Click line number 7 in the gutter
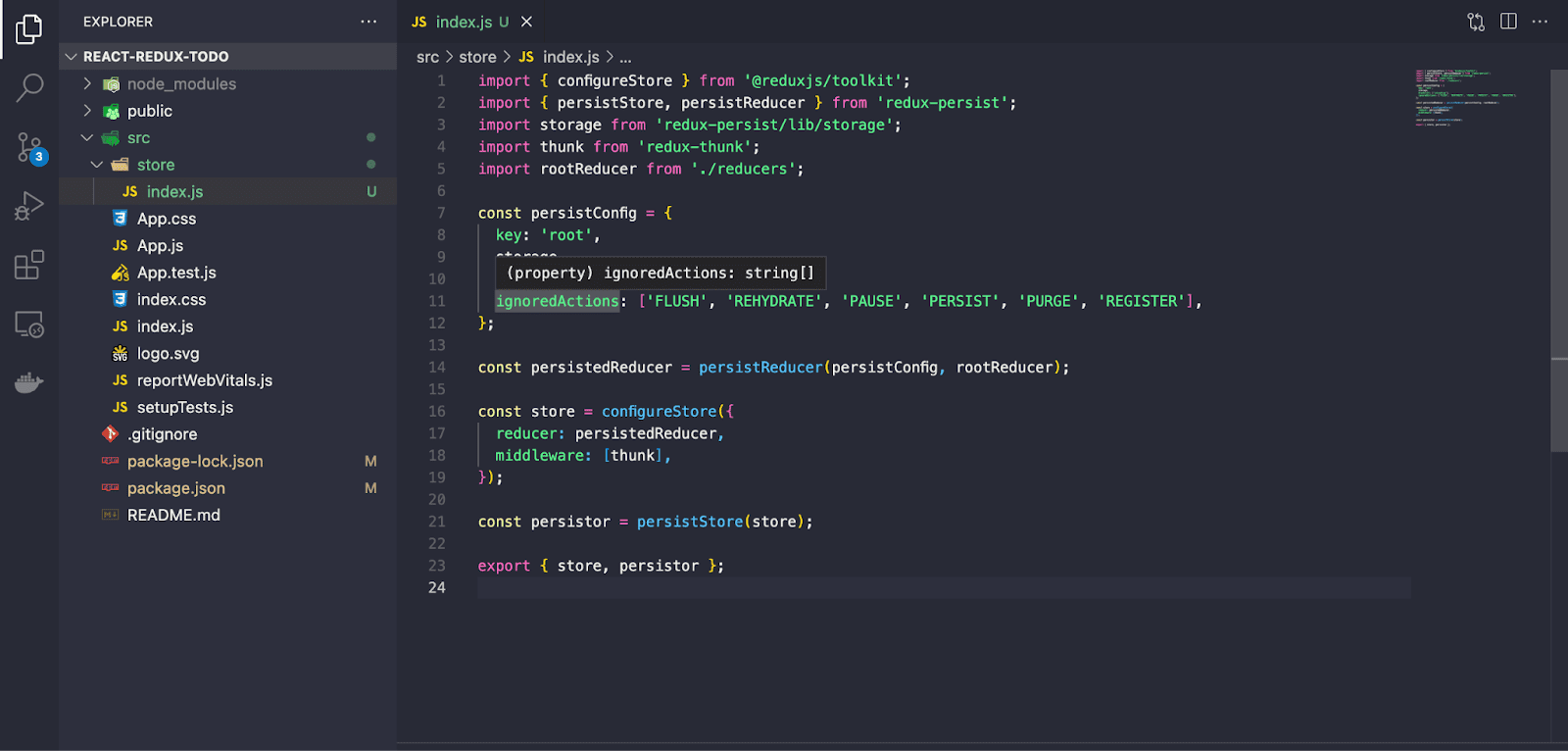Viewport: 1568px width, 751px height. click(x=441, y=213)
